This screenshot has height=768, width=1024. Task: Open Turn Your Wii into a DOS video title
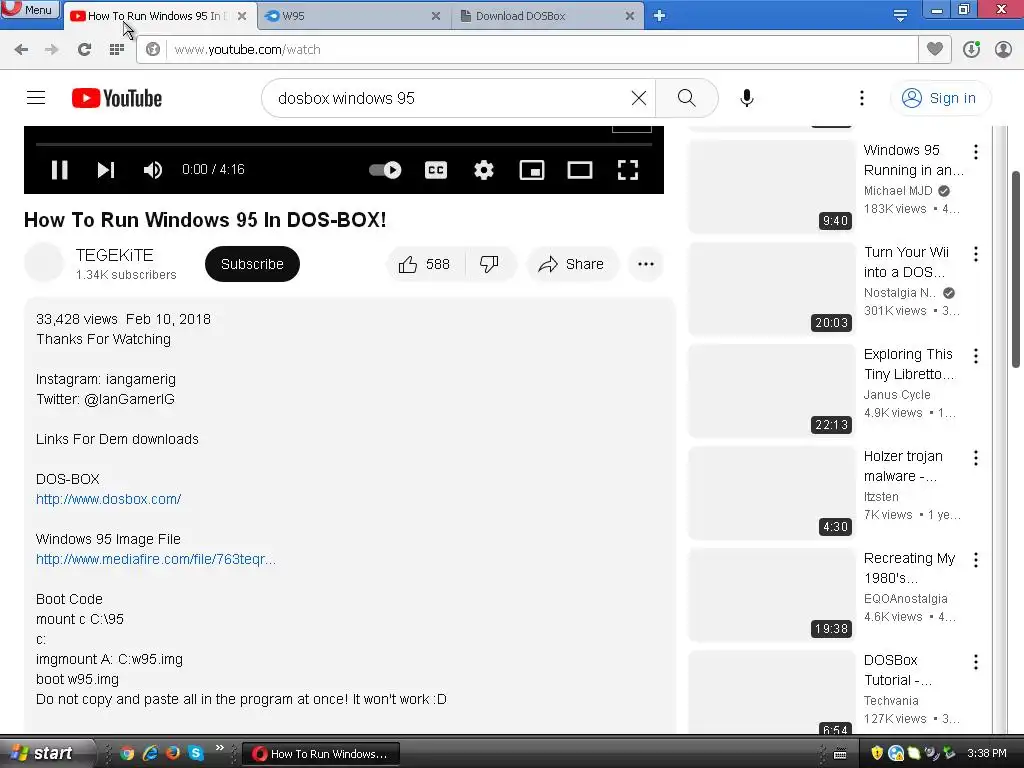click(906, 262)
